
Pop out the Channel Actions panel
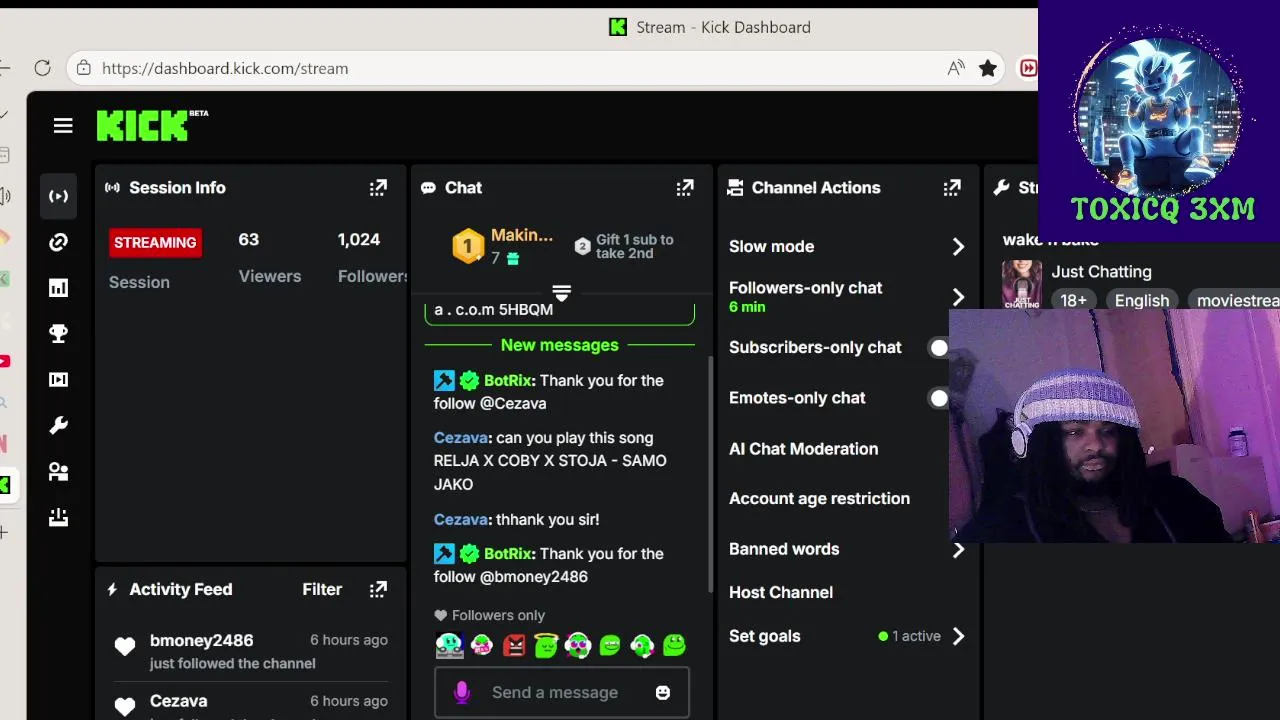[952, 188]
